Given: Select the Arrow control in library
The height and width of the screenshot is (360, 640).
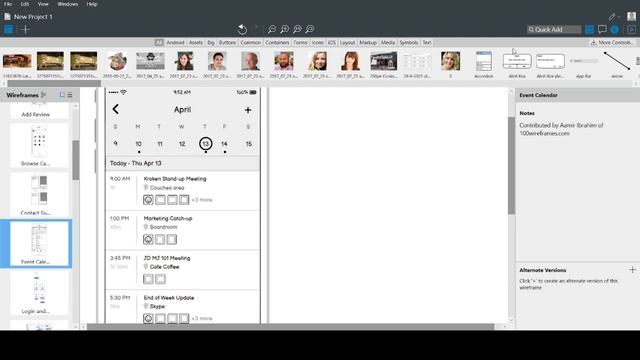Looking at the screenshot, I should pos(617,64).
